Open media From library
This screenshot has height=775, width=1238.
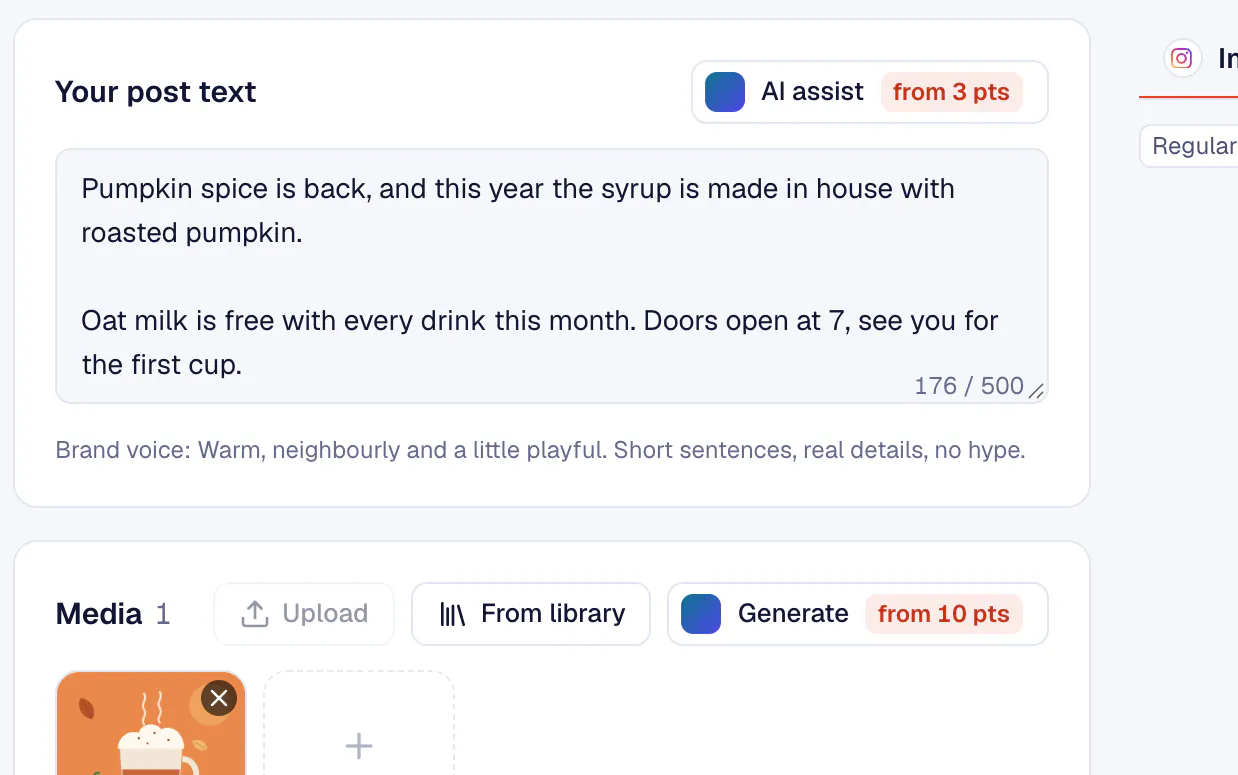click(x=531, y=614)
